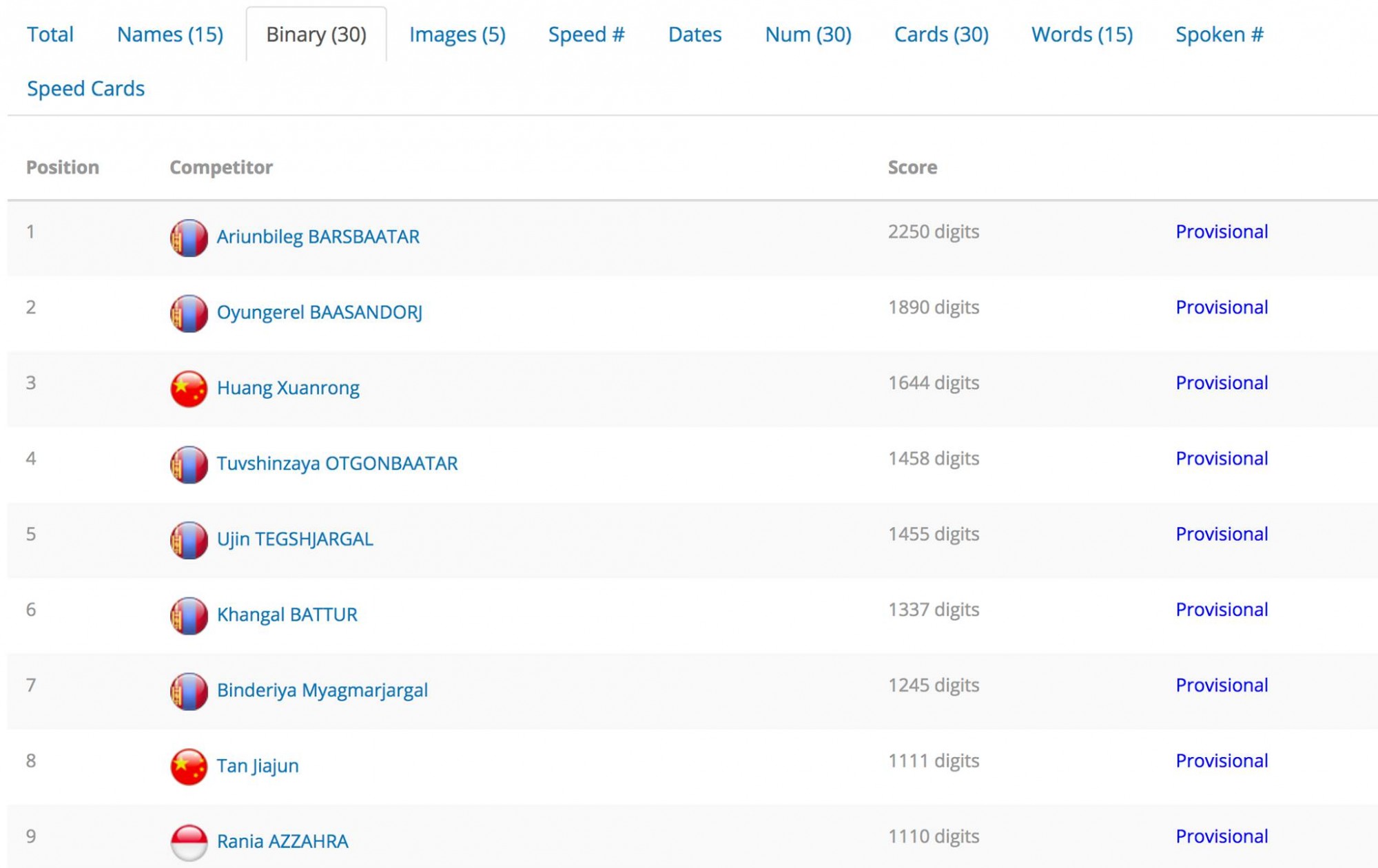Open the Words (15) tab
This screenshot has width=1378, height=868.
[x=1081, y=34]
